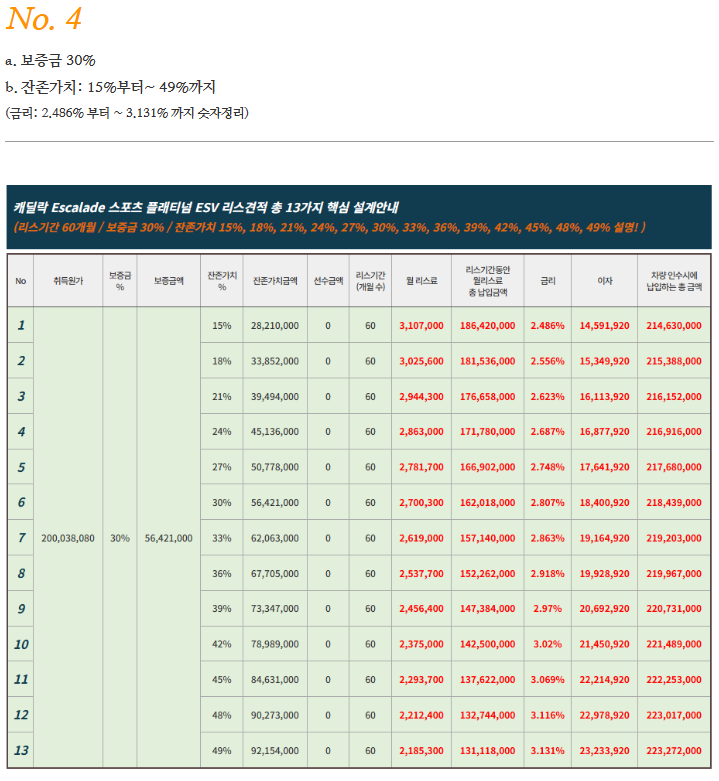Click total payment 152,262,000
Screen dimensions: 719x781
pos(487,574)
